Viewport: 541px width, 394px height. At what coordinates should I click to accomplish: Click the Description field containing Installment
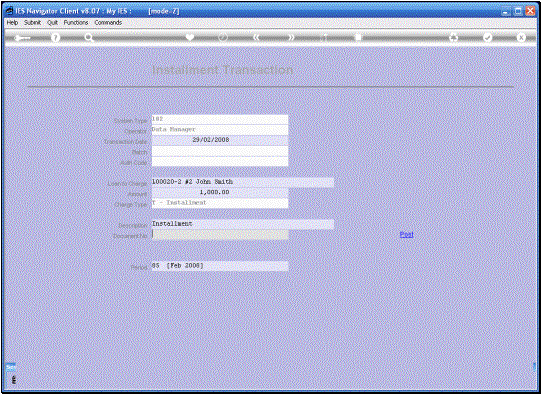tap(243, 224)
